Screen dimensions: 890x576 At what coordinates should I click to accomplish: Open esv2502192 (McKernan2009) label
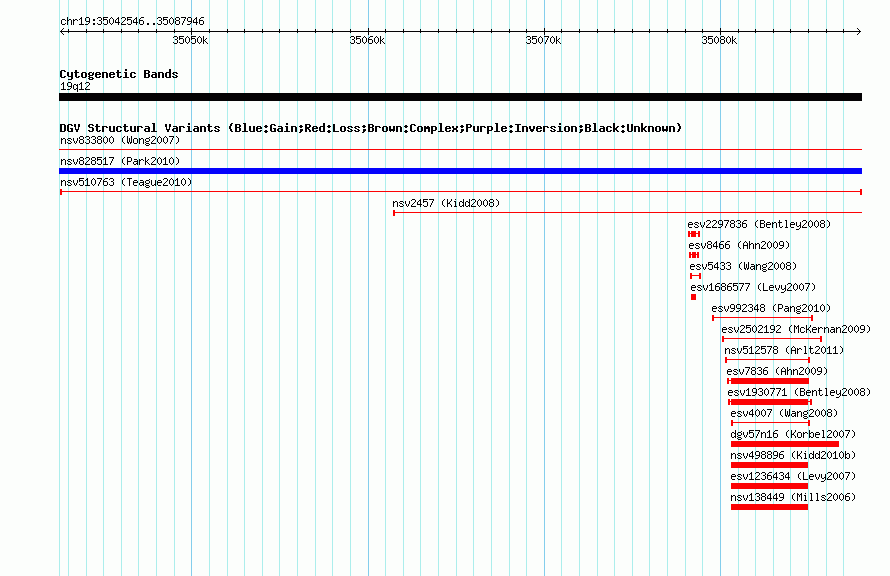tap(796, 329)
